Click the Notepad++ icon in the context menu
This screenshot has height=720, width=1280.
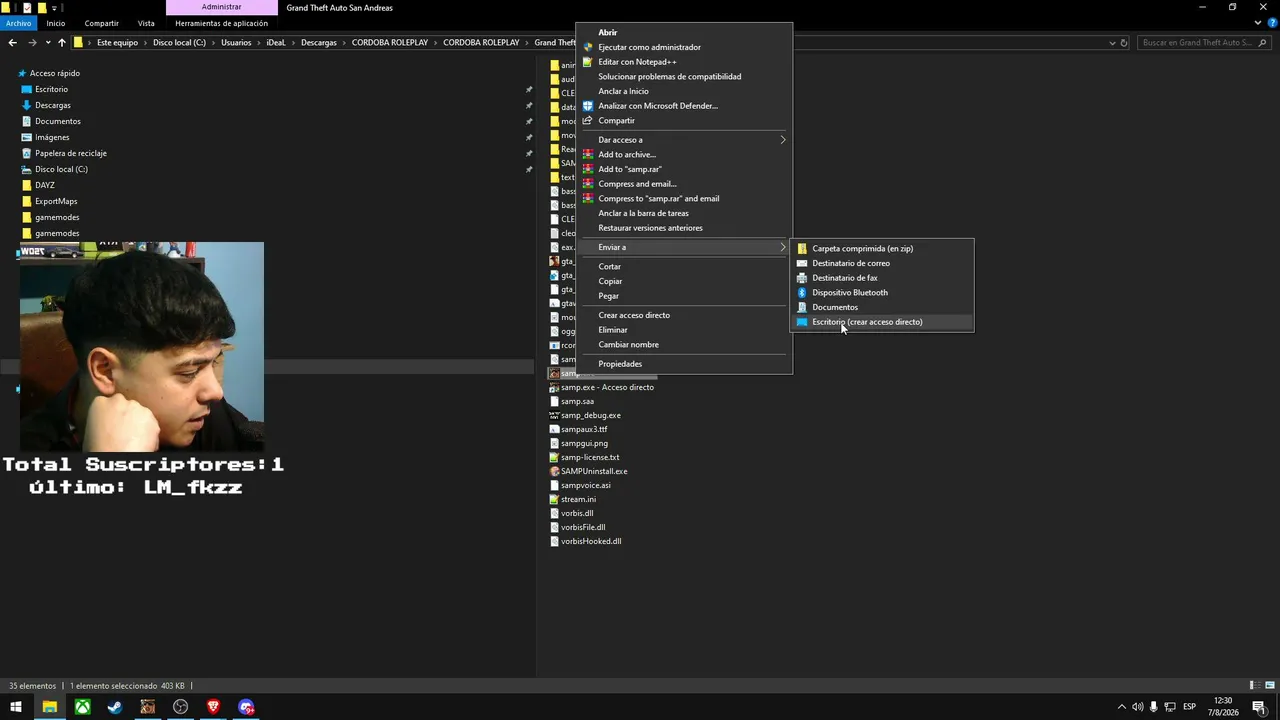(588, 62)
